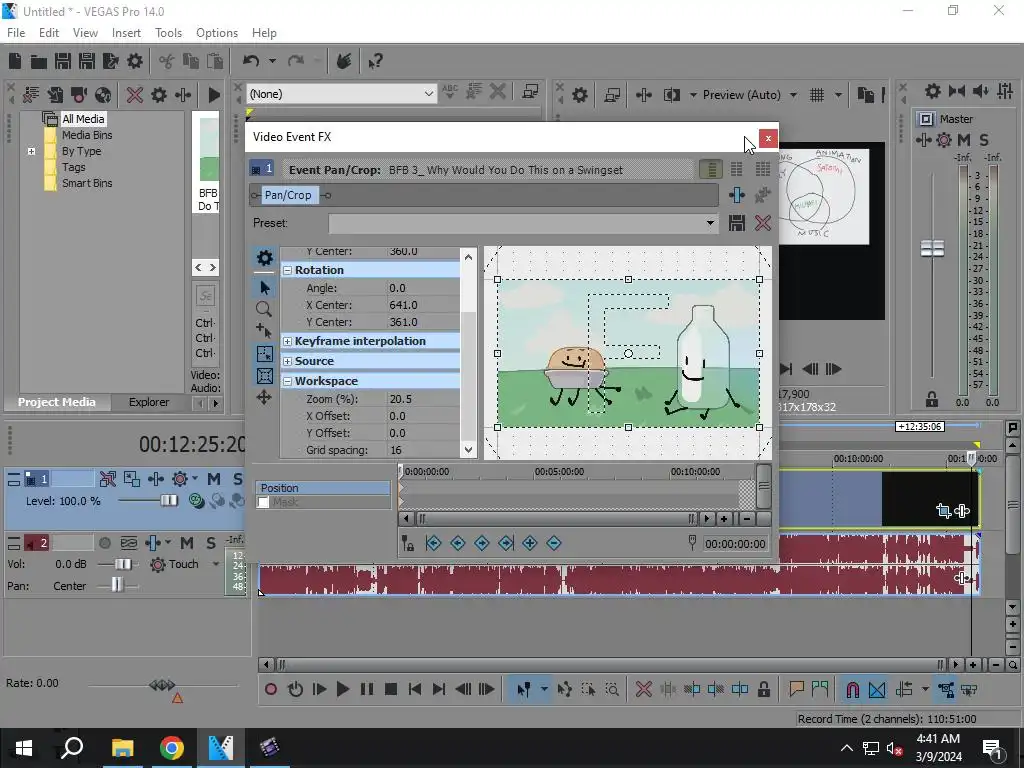Toggle the Mask checkbox in keyframe panel
Viewport: 1024px width, 768px height.
pyautogui.click(x=263, y=502)
